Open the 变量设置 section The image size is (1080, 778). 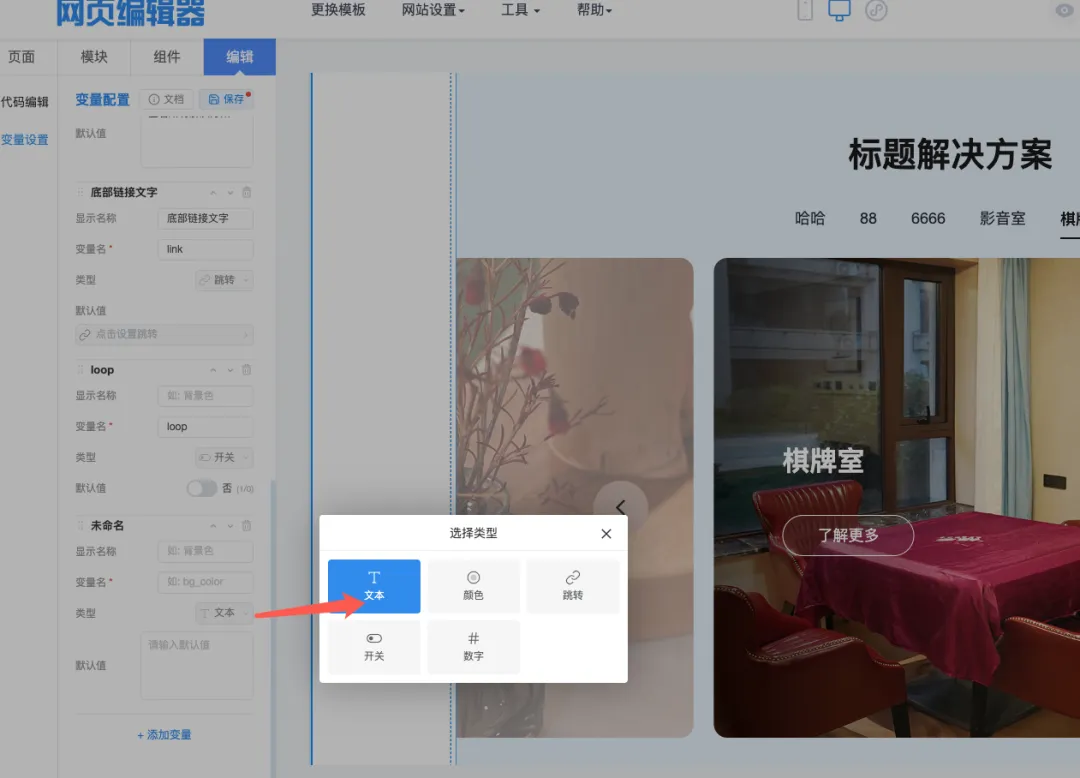tap(25, 140)
